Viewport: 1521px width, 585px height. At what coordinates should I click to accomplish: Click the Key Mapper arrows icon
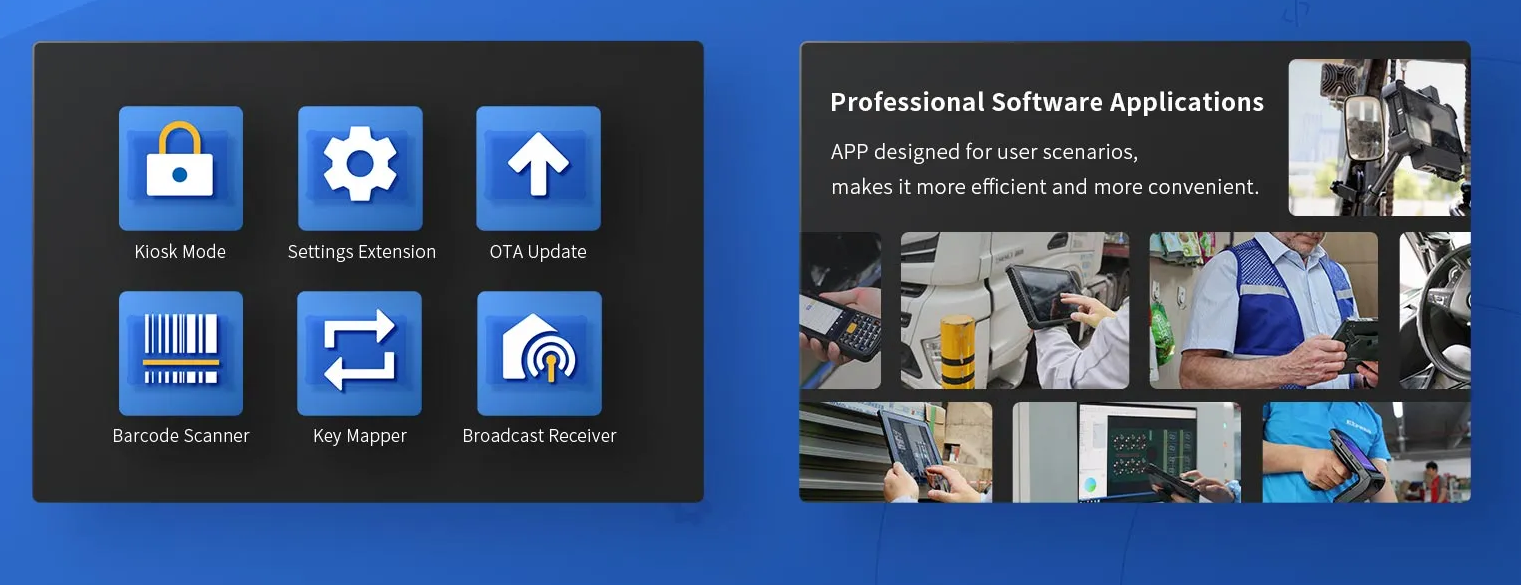(x=360, y=353)
